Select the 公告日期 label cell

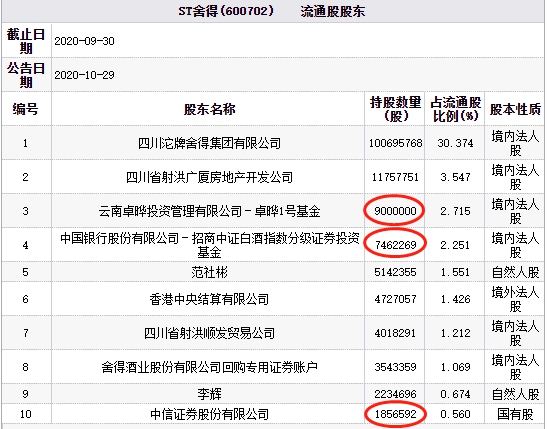[x=26, y=75]
